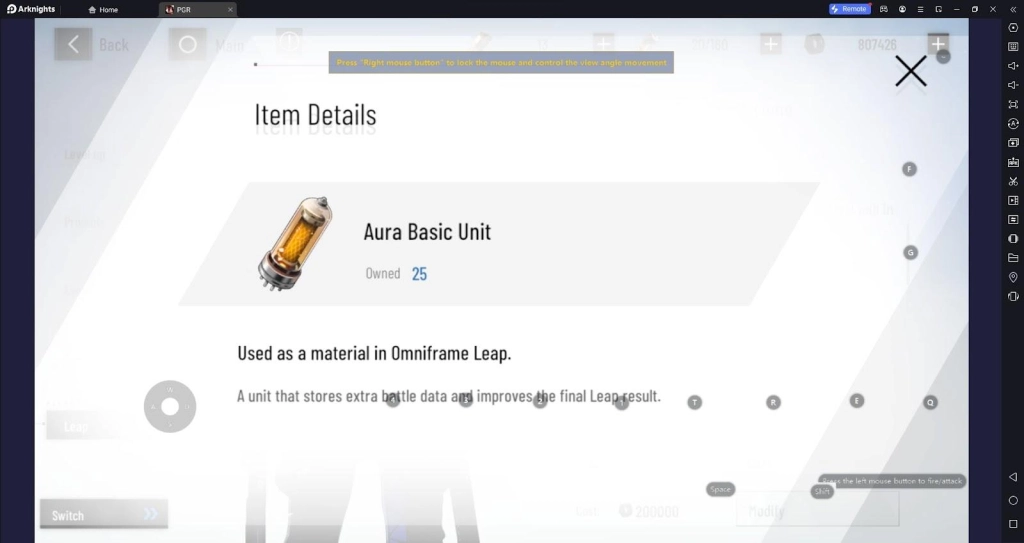Image resolution: width=1024 pixels, height=543 pixels.
Task: Tap the Android back triangle button
Action: [x=1013, y=477]
